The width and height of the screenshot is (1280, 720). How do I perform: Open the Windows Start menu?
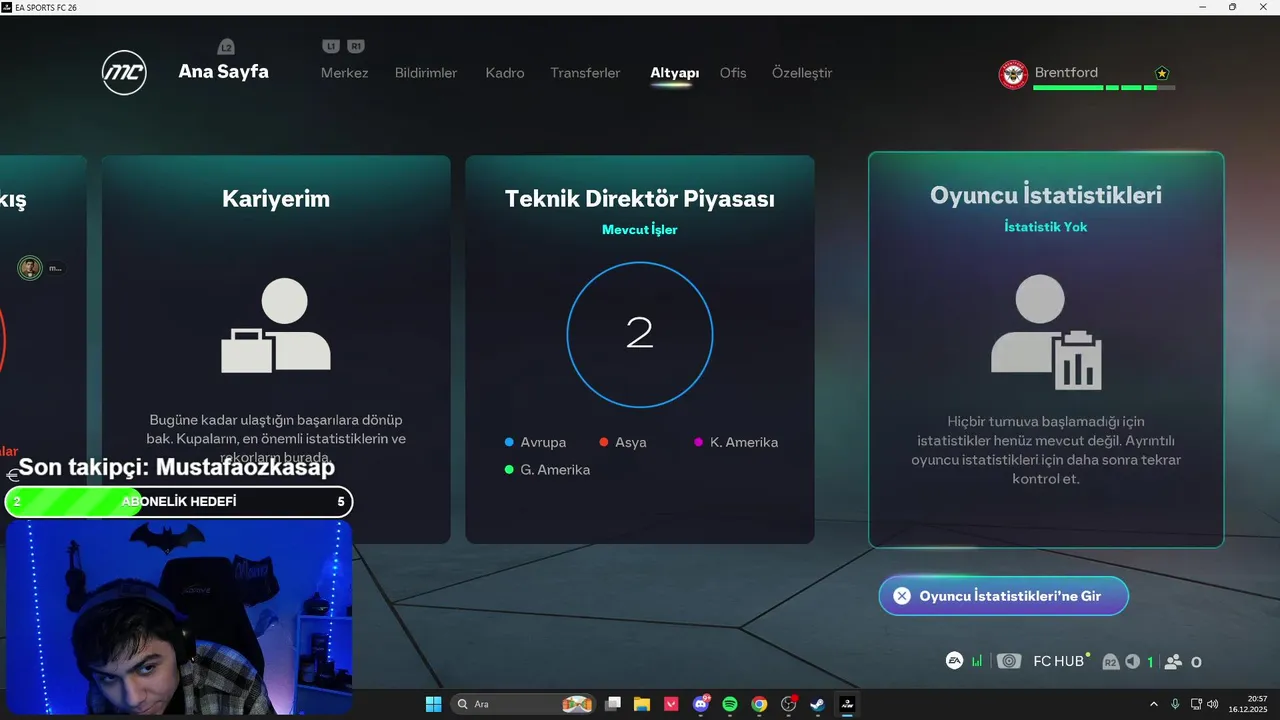click(433, 704)
